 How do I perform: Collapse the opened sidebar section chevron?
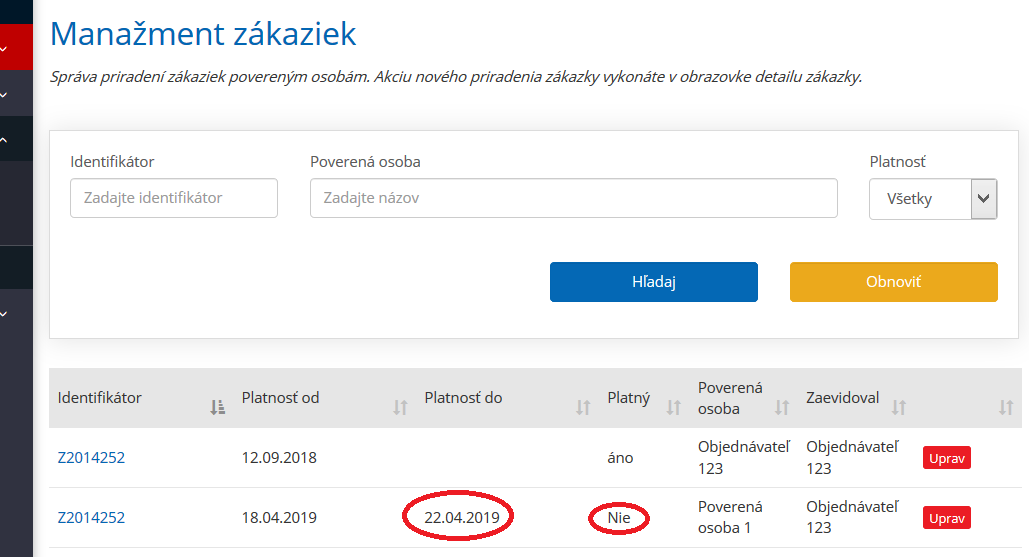click(x=5, y=141)
